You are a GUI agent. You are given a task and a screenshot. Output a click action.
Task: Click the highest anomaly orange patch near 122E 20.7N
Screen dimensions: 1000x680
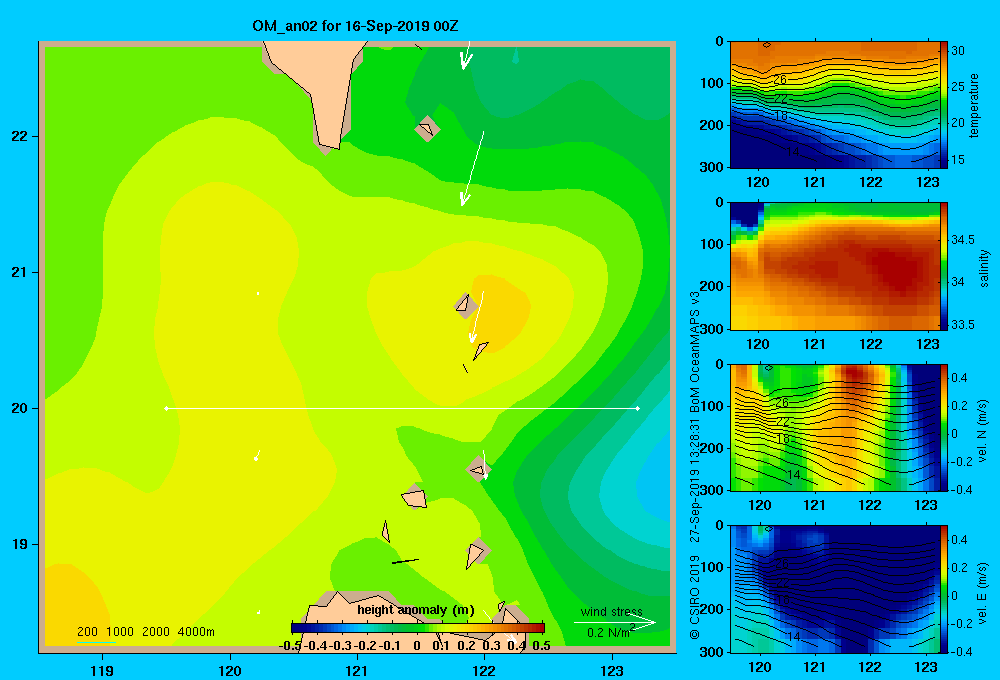502,311
